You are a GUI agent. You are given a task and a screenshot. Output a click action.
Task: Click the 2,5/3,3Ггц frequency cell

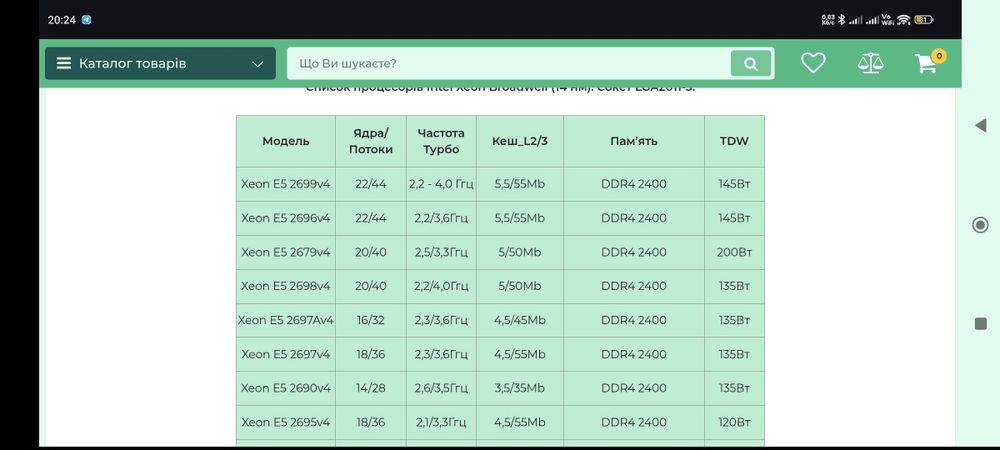point(441,252)
